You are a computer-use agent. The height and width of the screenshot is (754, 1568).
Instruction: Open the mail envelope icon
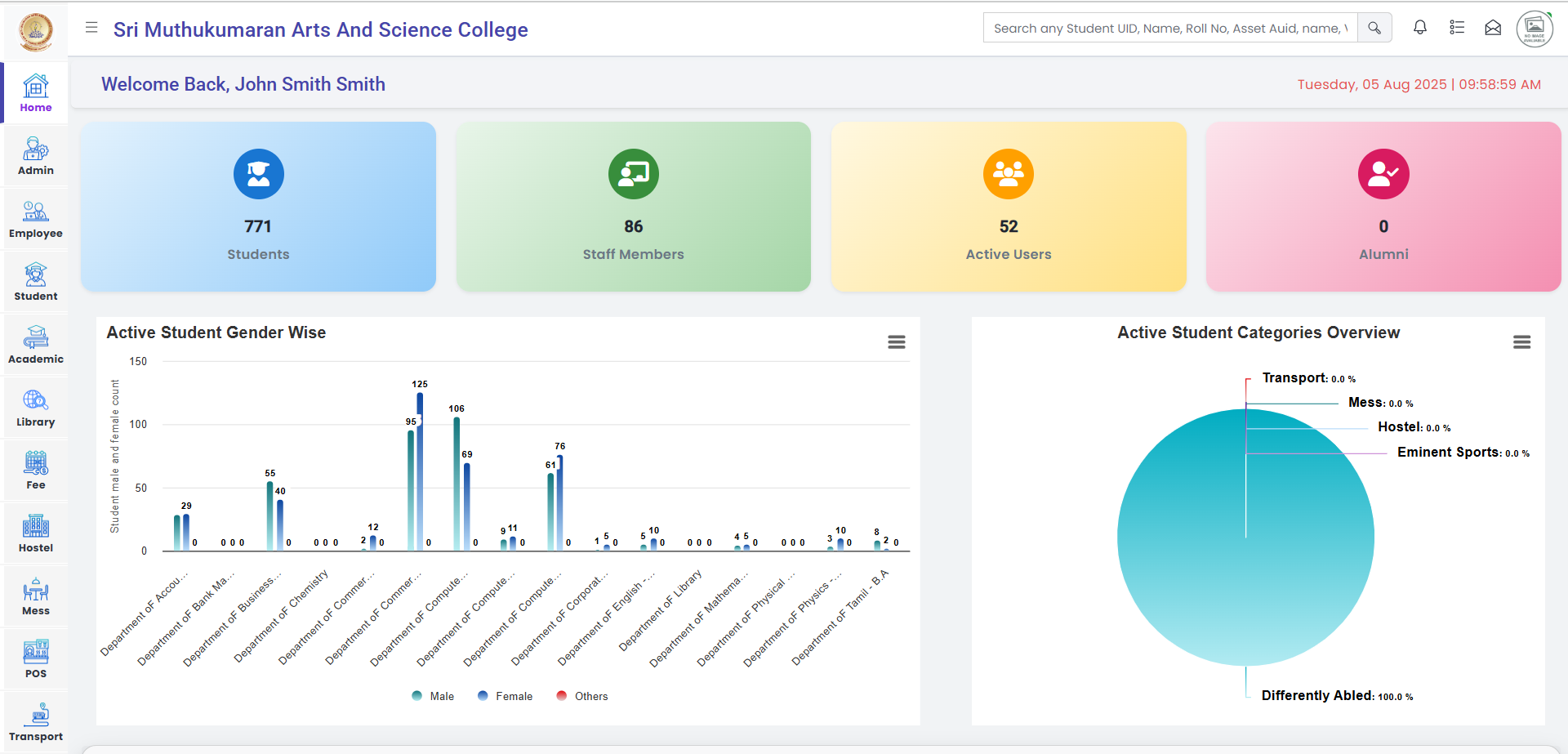tap(1493, 28)
